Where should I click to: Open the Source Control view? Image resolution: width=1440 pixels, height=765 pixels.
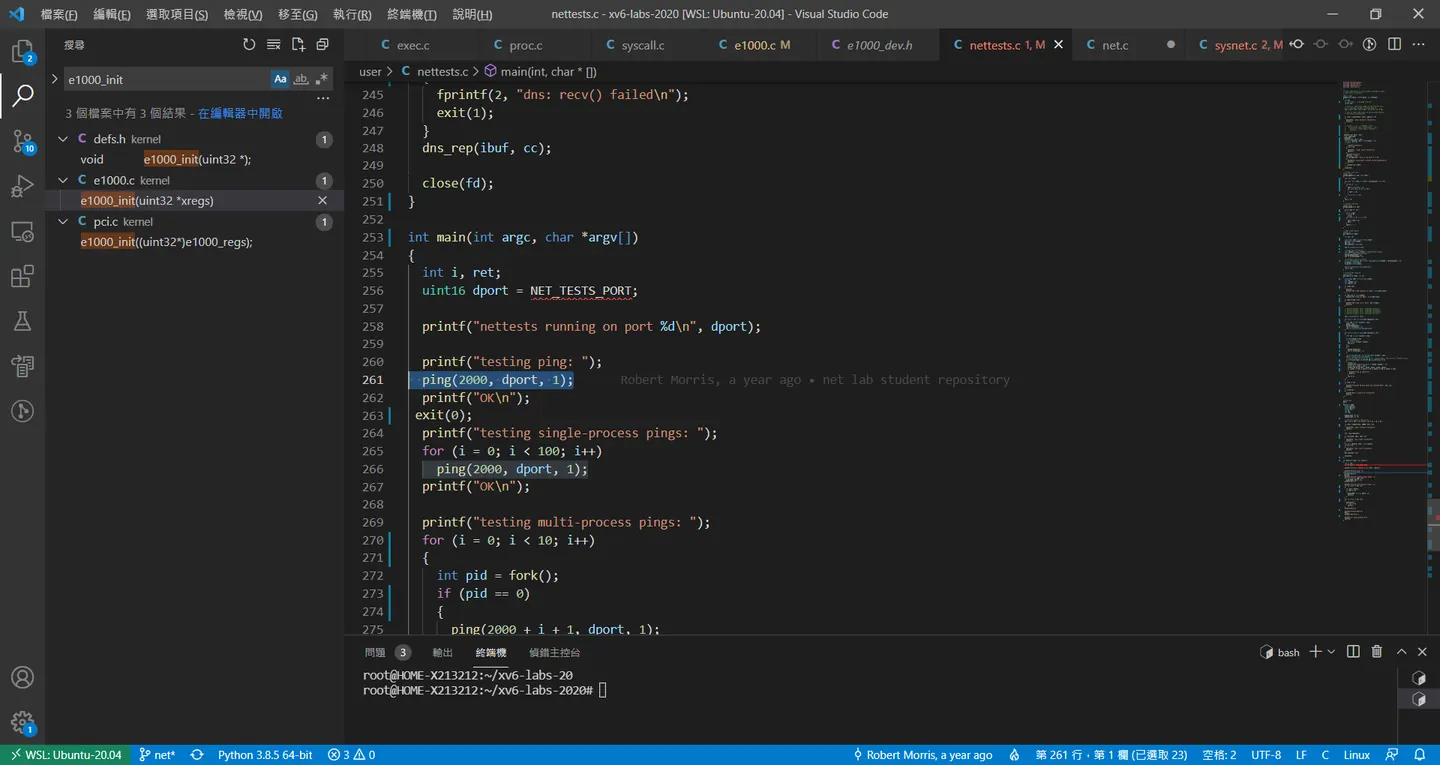click(x=22, y=141)
